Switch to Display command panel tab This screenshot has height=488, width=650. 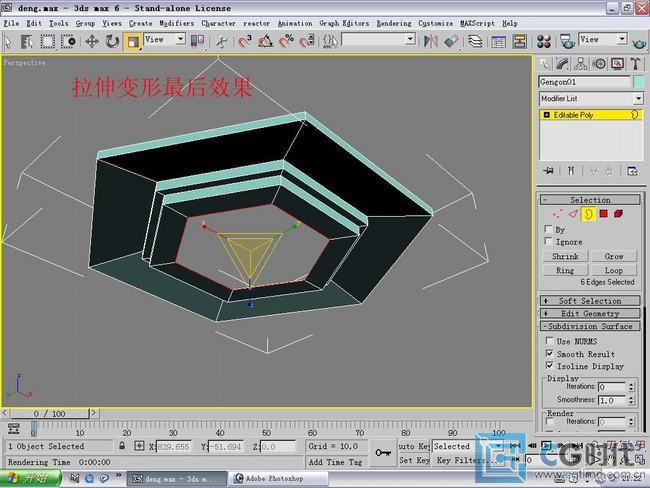(x=618, y=64)
